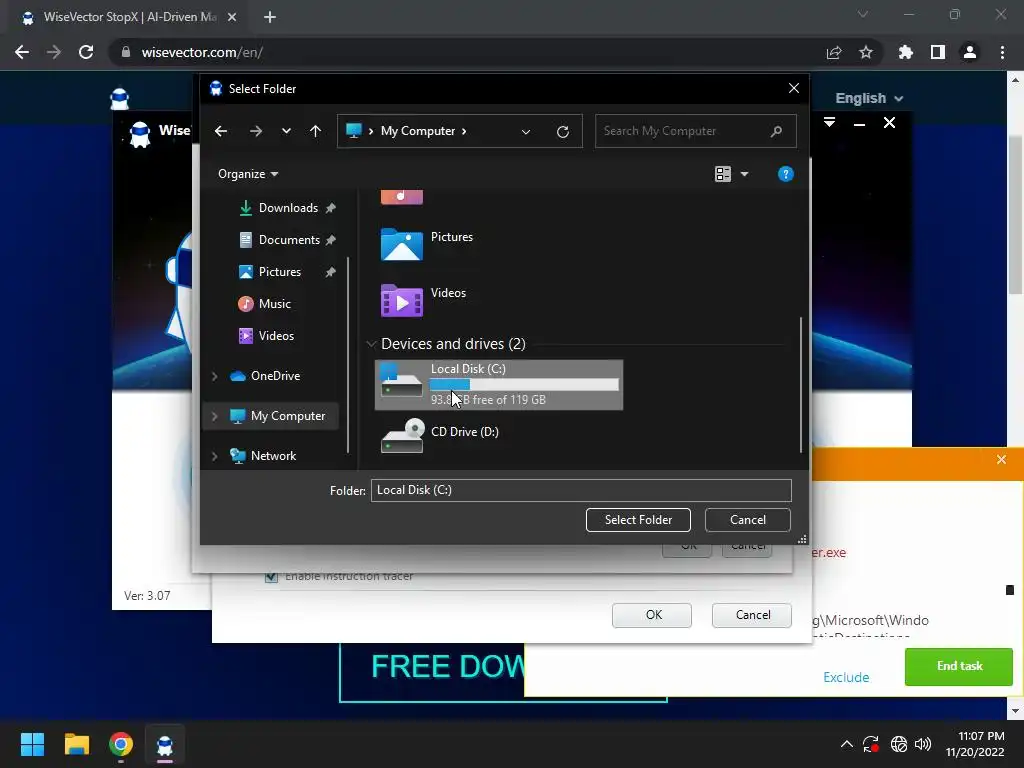The image size is (1024, 768).
Task: Select Local Disk (C:) drive
Action: 498,385
